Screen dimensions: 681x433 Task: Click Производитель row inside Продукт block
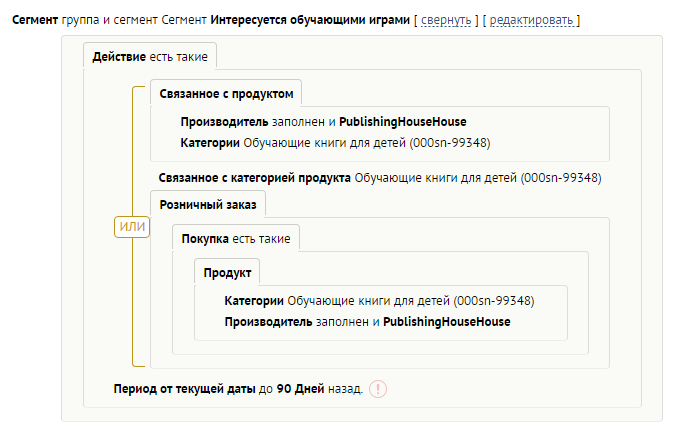click(x=367, y=322)
